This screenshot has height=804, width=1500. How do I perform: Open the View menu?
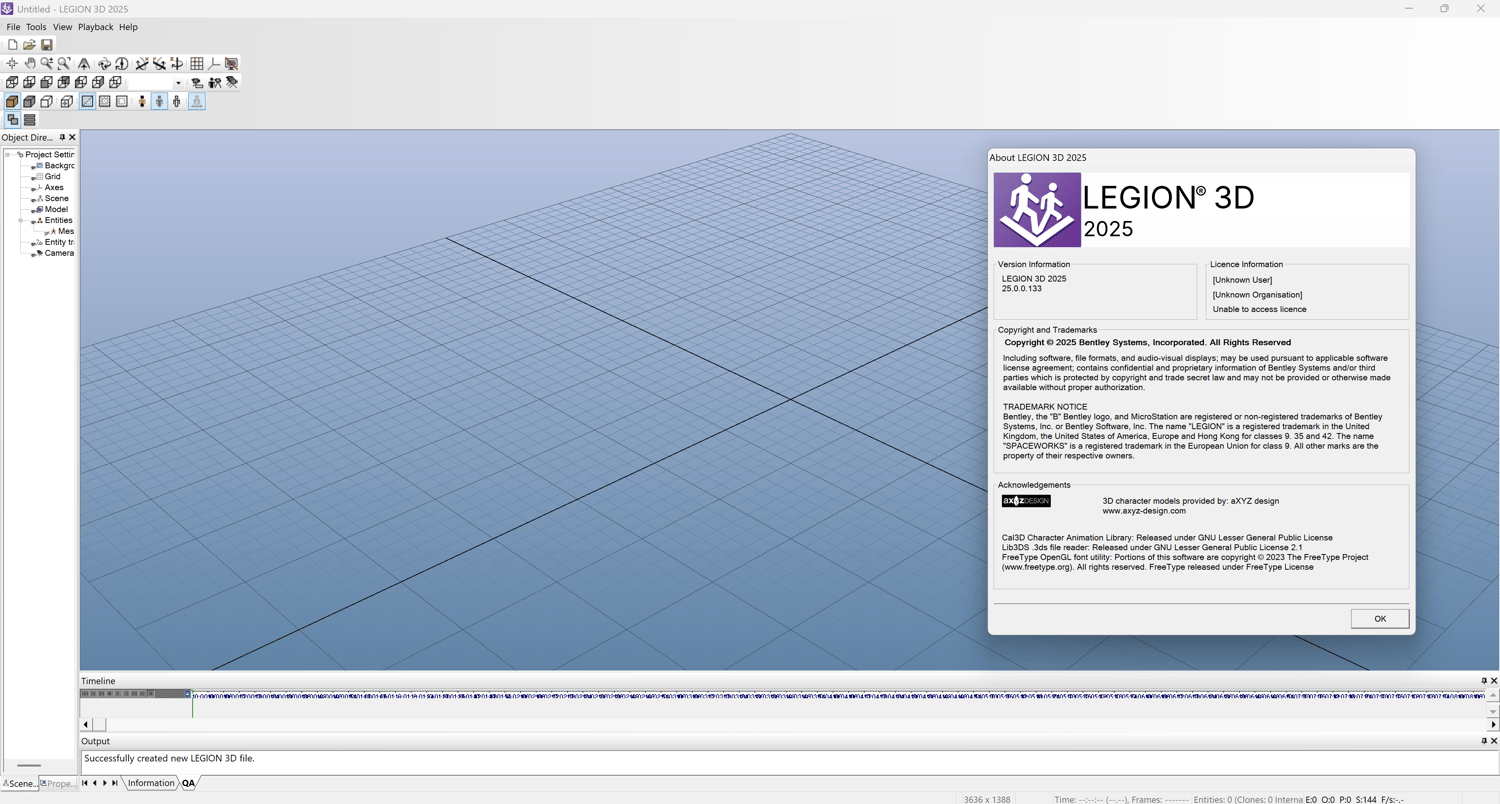[62, 27]
